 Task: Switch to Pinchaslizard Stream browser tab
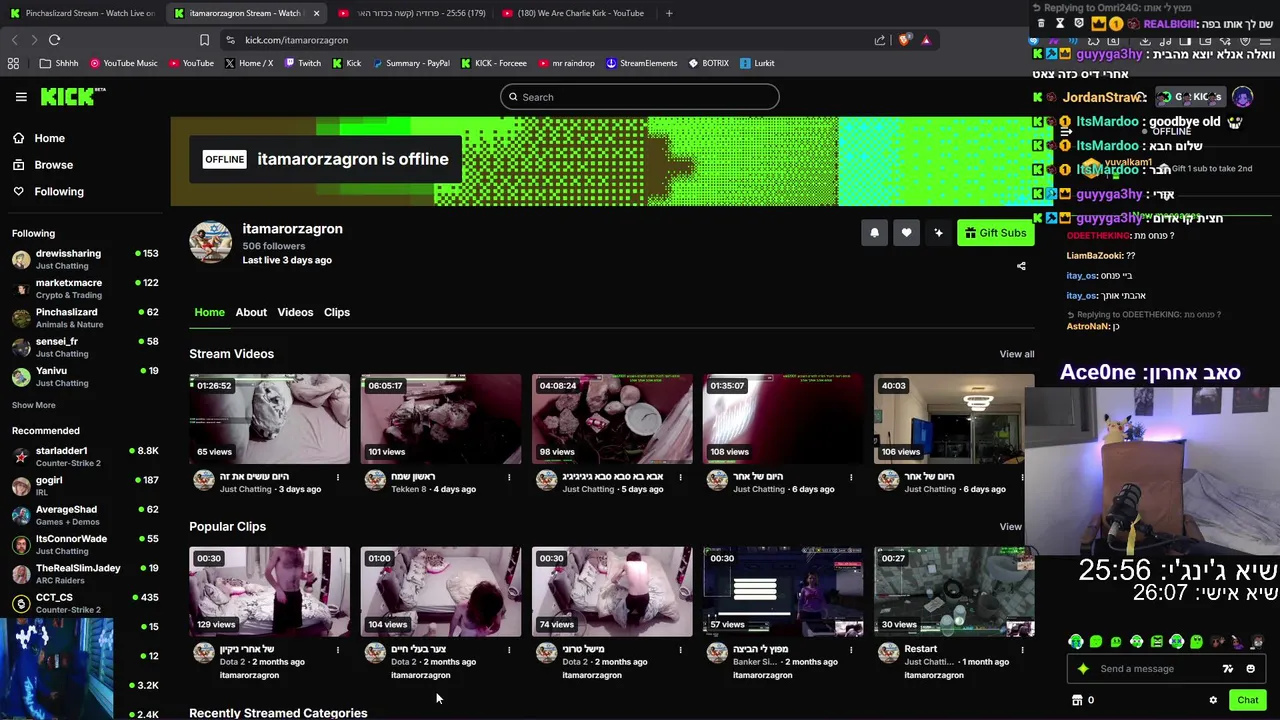click(82, 13)
